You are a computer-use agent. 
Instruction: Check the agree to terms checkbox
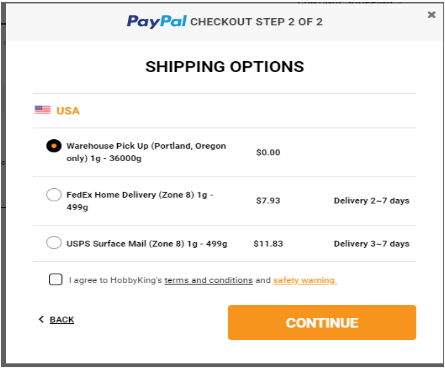pos(56,279)
